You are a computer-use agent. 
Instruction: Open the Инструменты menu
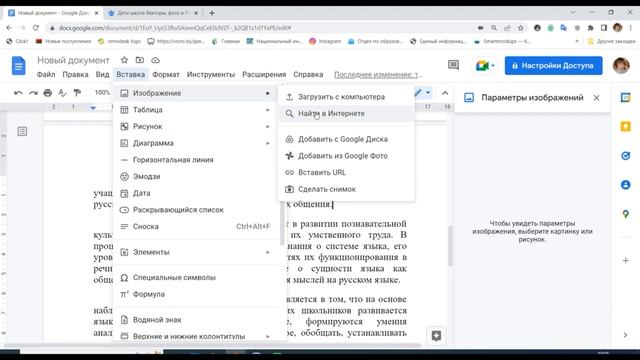pos(211,75)
